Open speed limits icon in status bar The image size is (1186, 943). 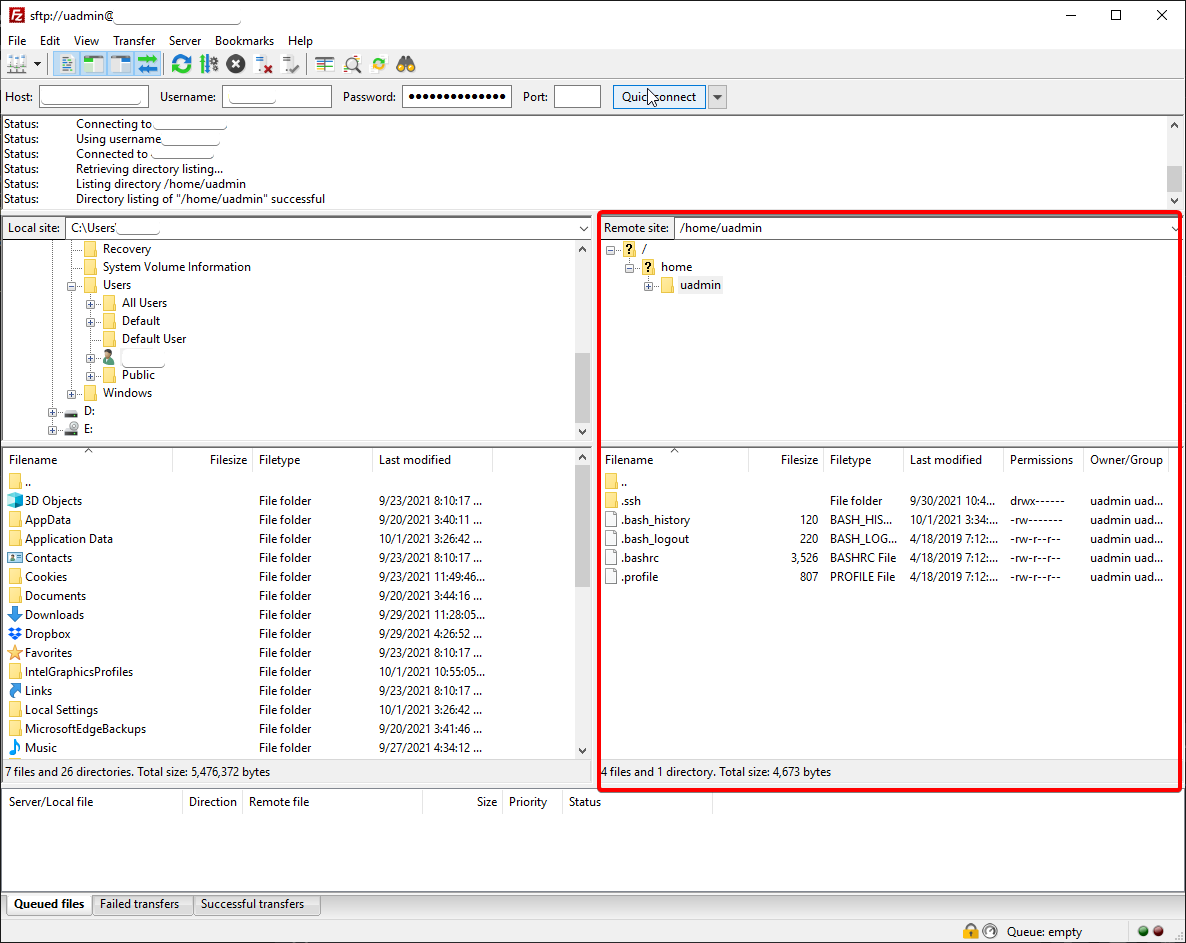coord(990,931)
